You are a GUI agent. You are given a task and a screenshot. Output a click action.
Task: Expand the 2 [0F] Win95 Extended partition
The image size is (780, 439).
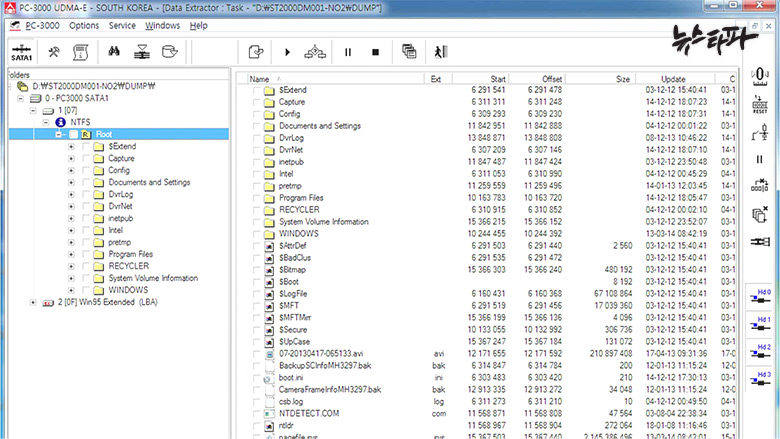[x=33, y=302]
